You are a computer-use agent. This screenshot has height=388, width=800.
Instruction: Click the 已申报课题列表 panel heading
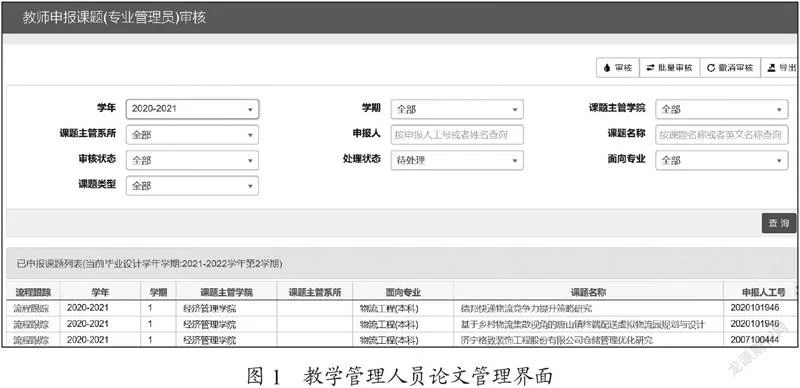pyautogui.click(x=149, y=264)
